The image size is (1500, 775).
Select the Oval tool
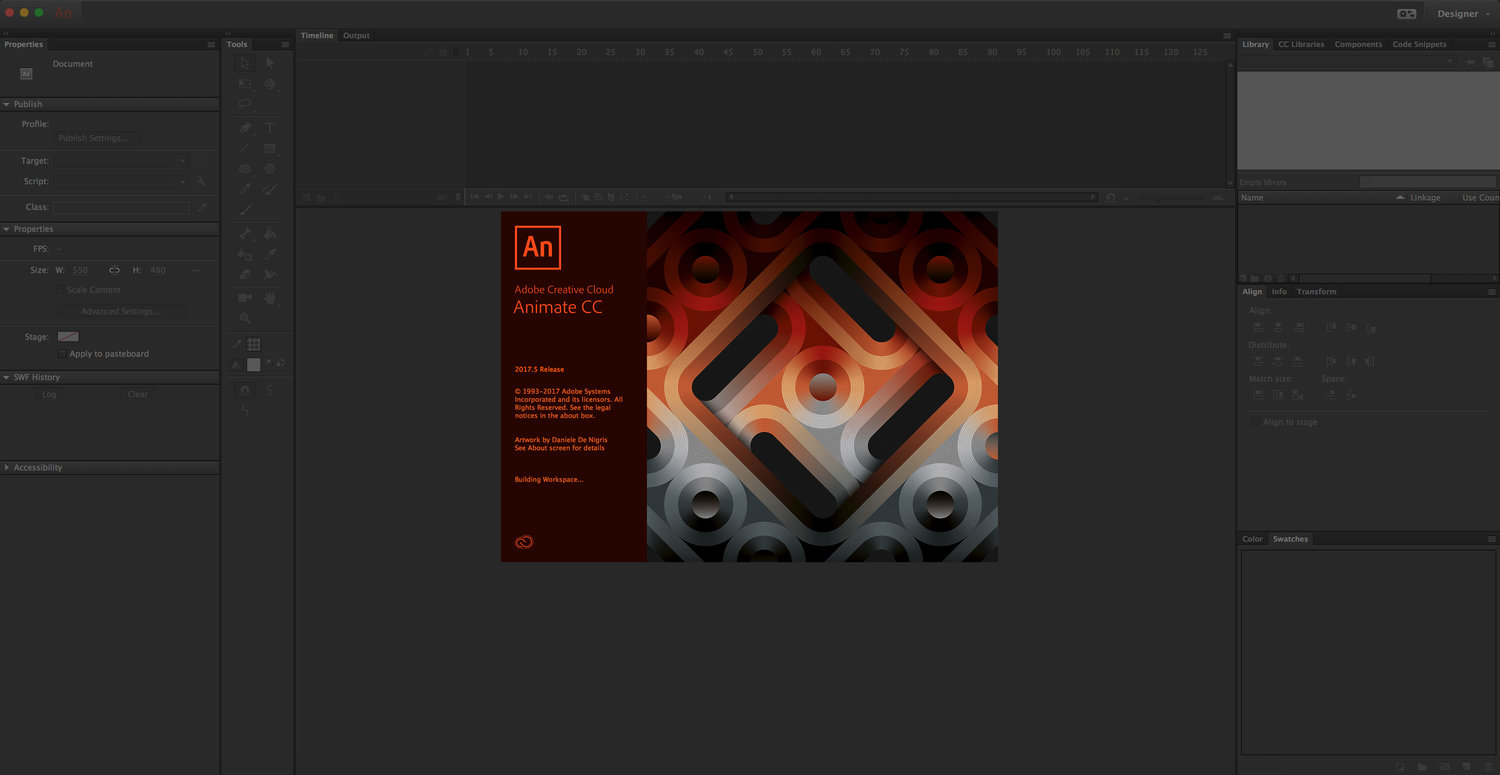point(245,169)
